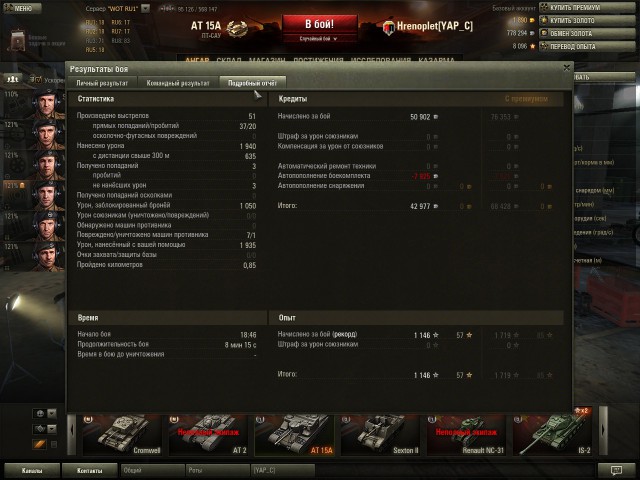Click the credits icon beside 778 294
Image resolution: width=640 pixels, height=480 pixels.
tap(532, 33)
